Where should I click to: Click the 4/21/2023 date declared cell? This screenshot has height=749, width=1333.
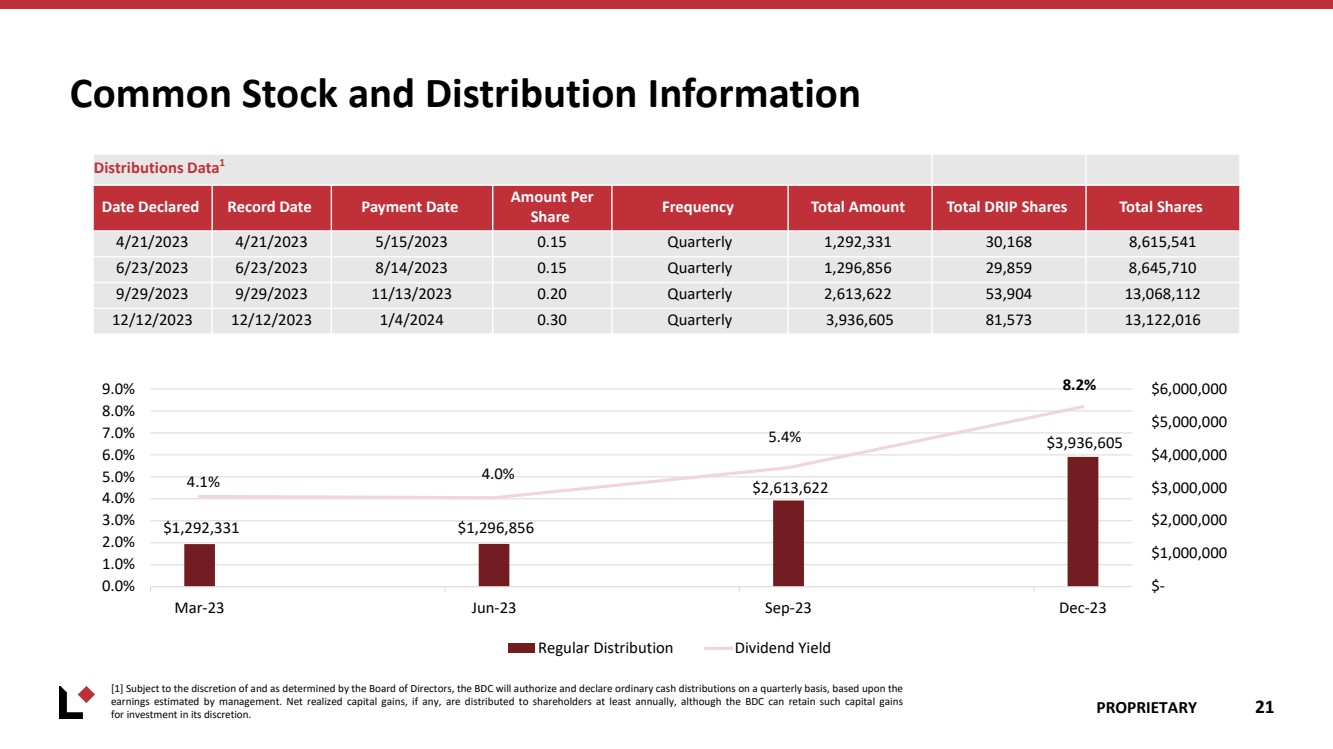pos(152,243)
